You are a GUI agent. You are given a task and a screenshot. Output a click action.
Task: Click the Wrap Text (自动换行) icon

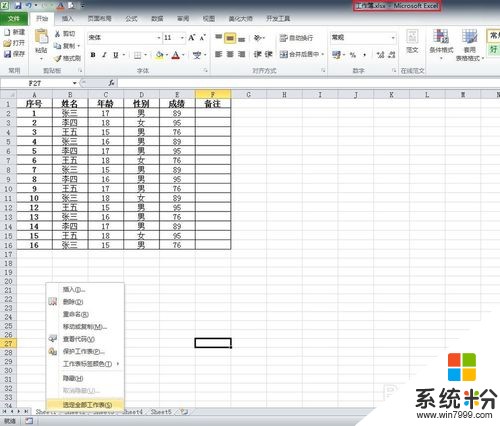coord(283,38)
